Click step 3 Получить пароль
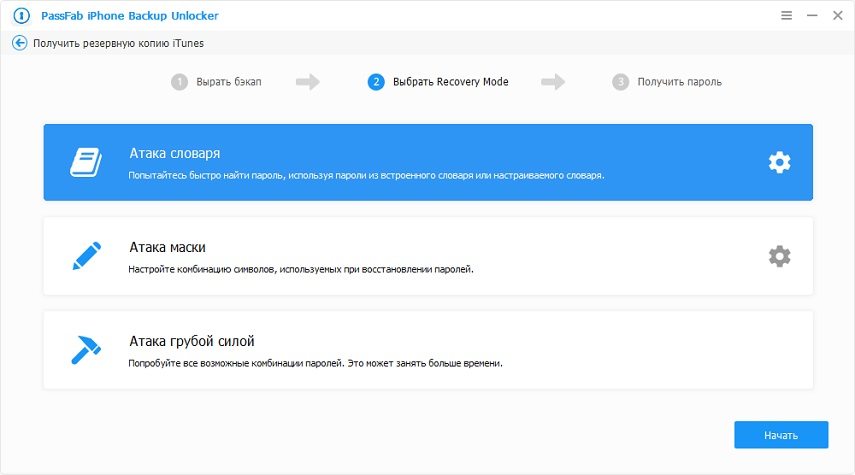The width and height of the screenshot is (855, 475). (679, 82)
